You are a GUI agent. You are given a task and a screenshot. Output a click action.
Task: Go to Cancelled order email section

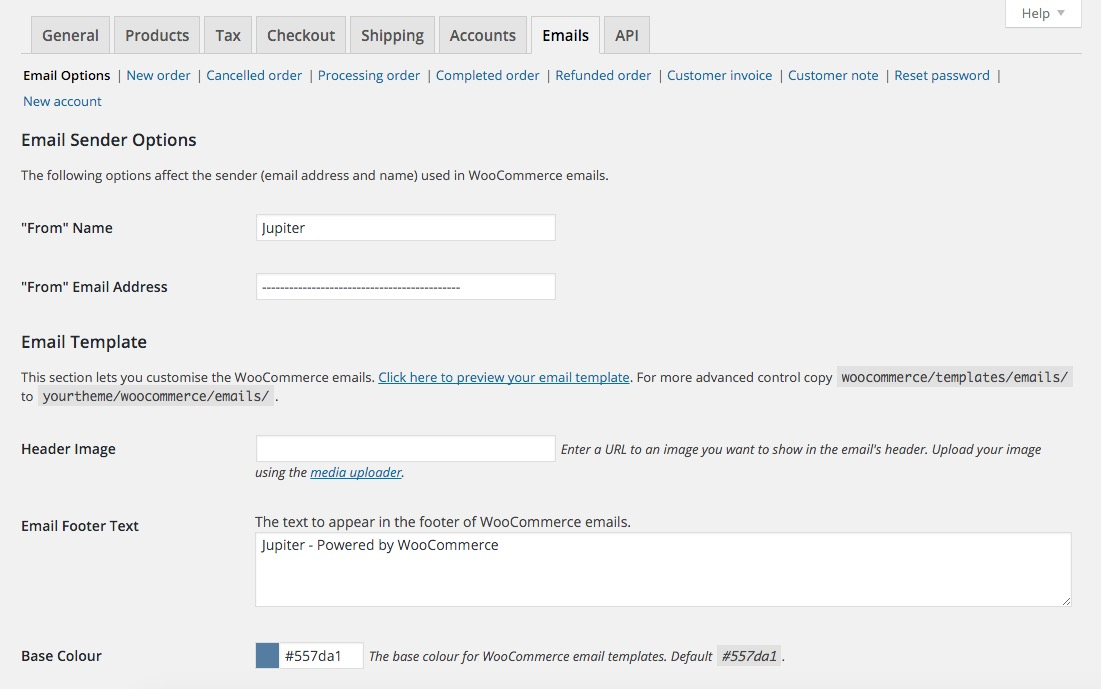(254, 75)
